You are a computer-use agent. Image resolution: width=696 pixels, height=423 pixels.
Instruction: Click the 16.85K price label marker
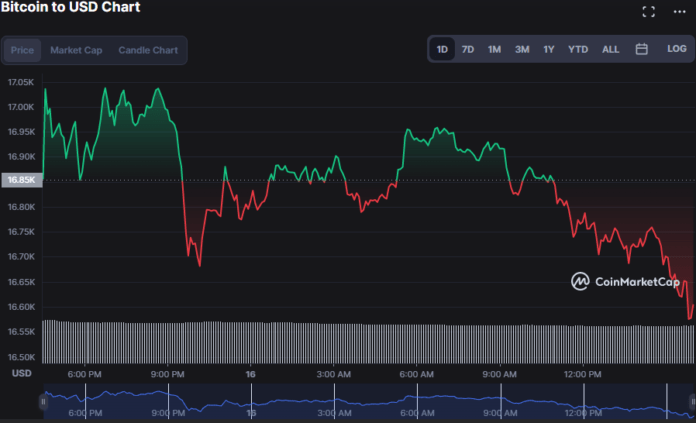[21, 180]
